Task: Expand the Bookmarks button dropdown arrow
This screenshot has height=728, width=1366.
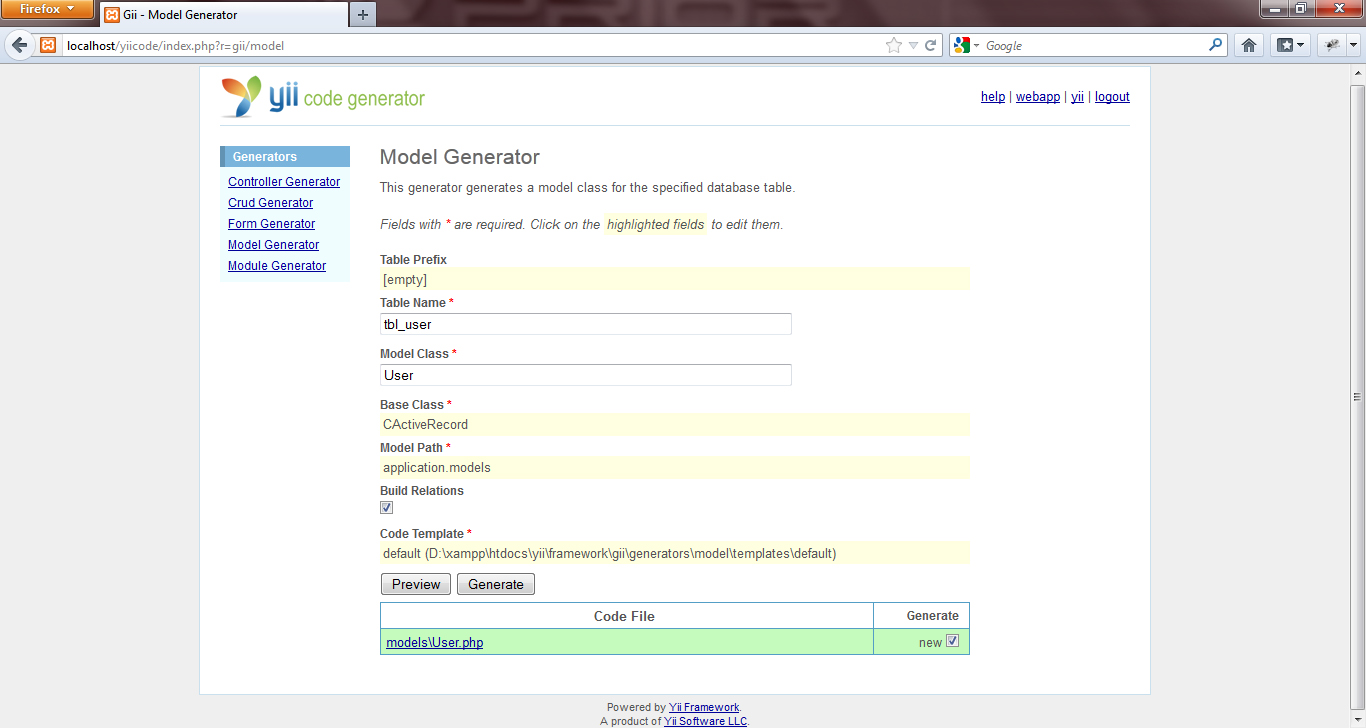Action: 1299,44
